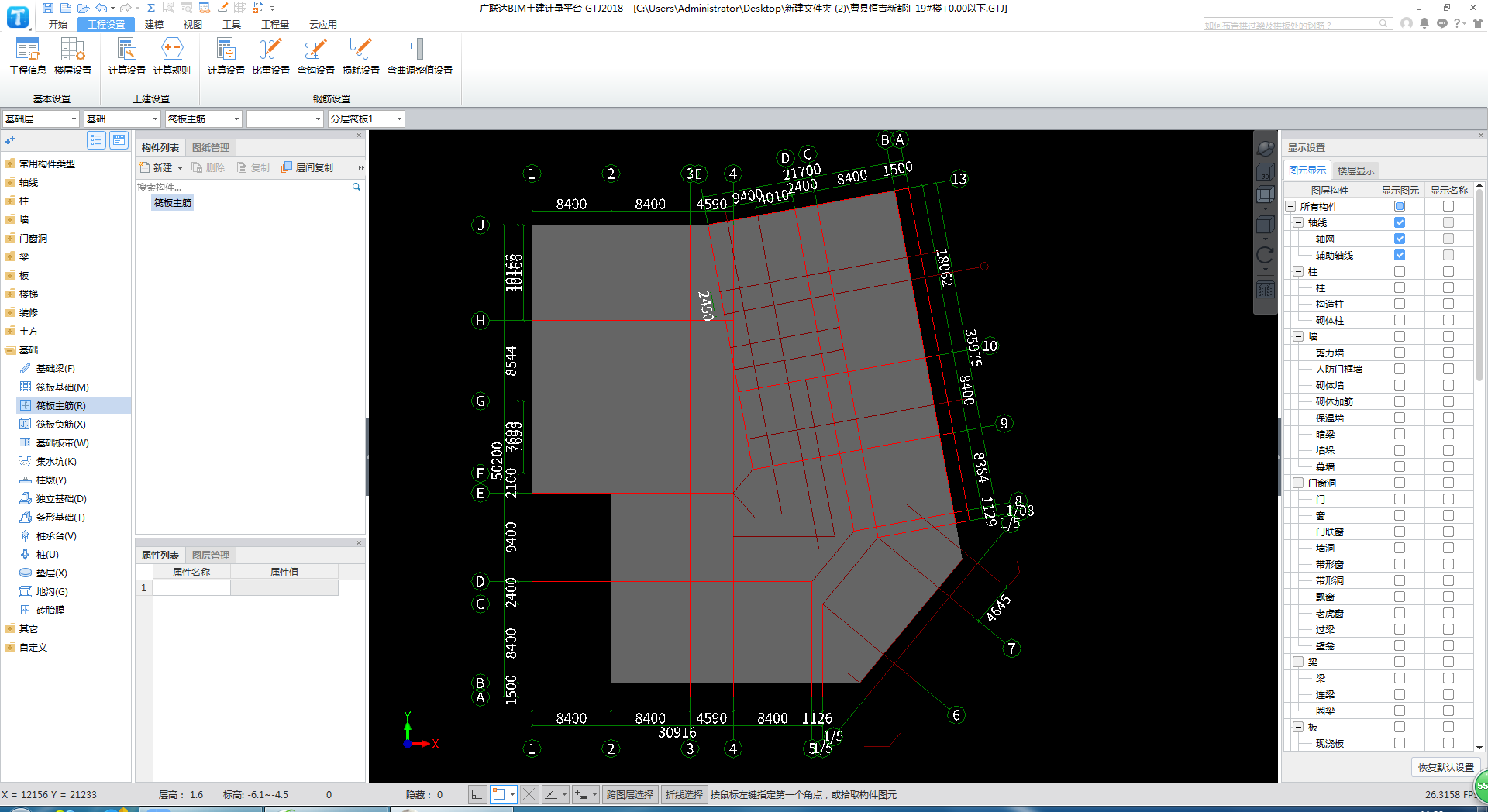
Task: Click the notification bell icon
Action: 1424,23
